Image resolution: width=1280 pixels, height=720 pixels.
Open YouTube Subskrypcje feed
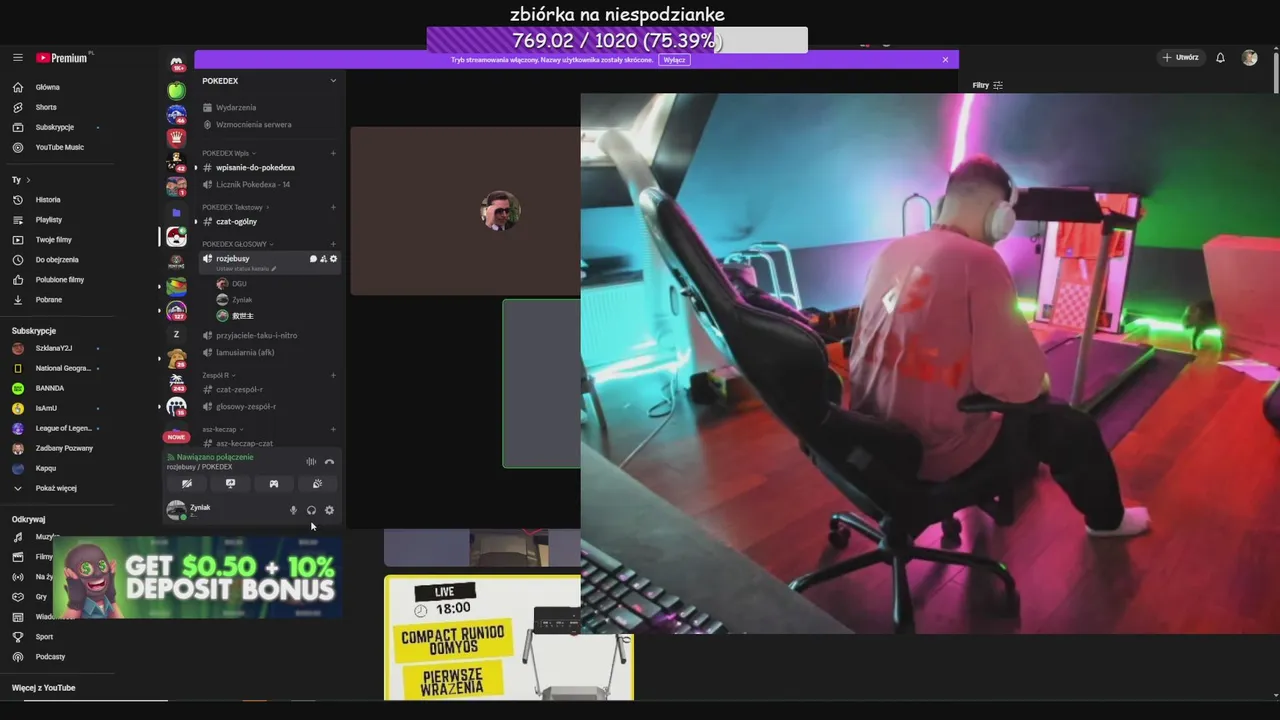pyautogui.click(x=55, y=127)
